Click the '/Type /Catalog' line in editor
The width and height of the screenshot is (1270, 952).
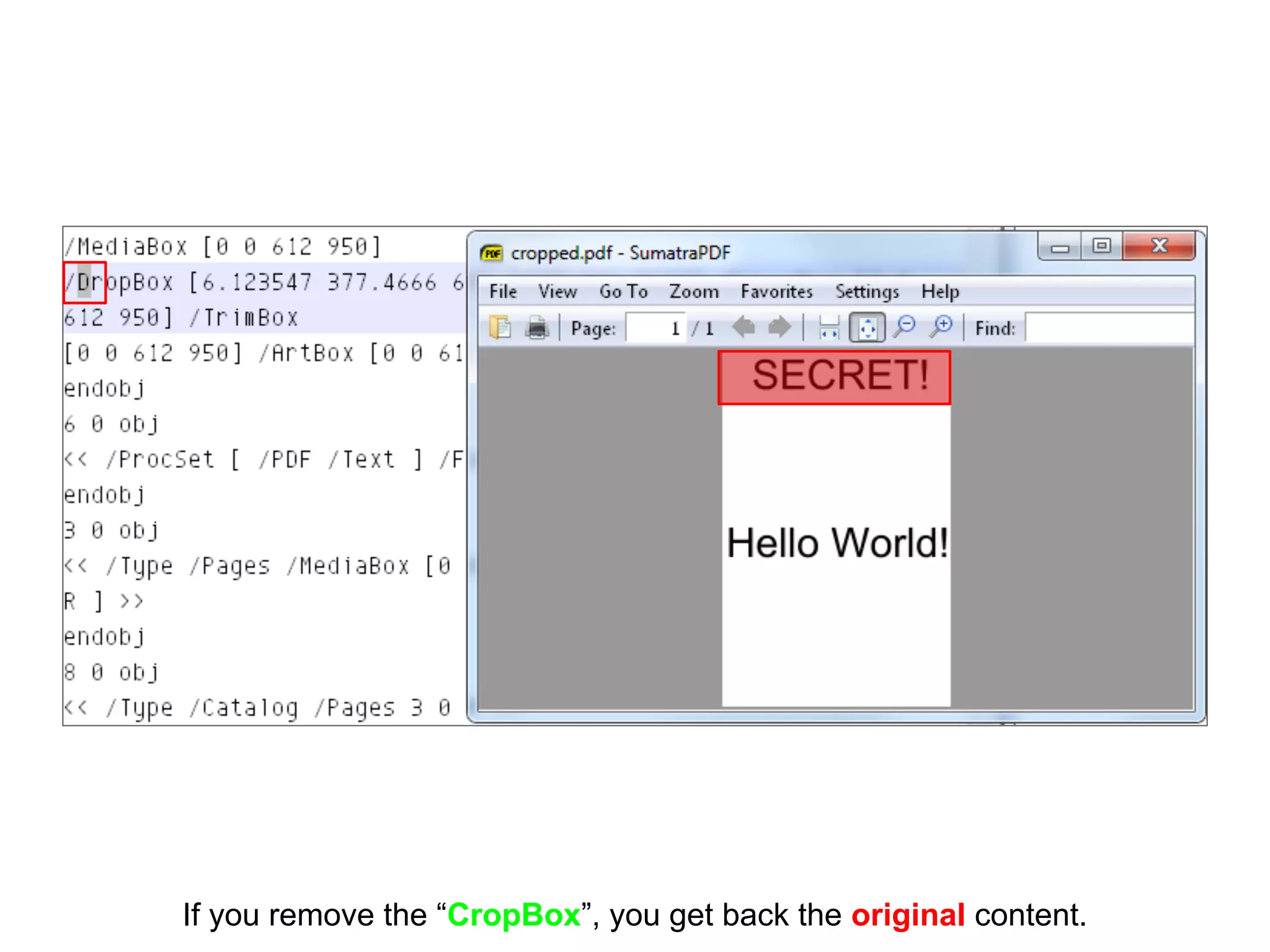[x=257, y=707]
